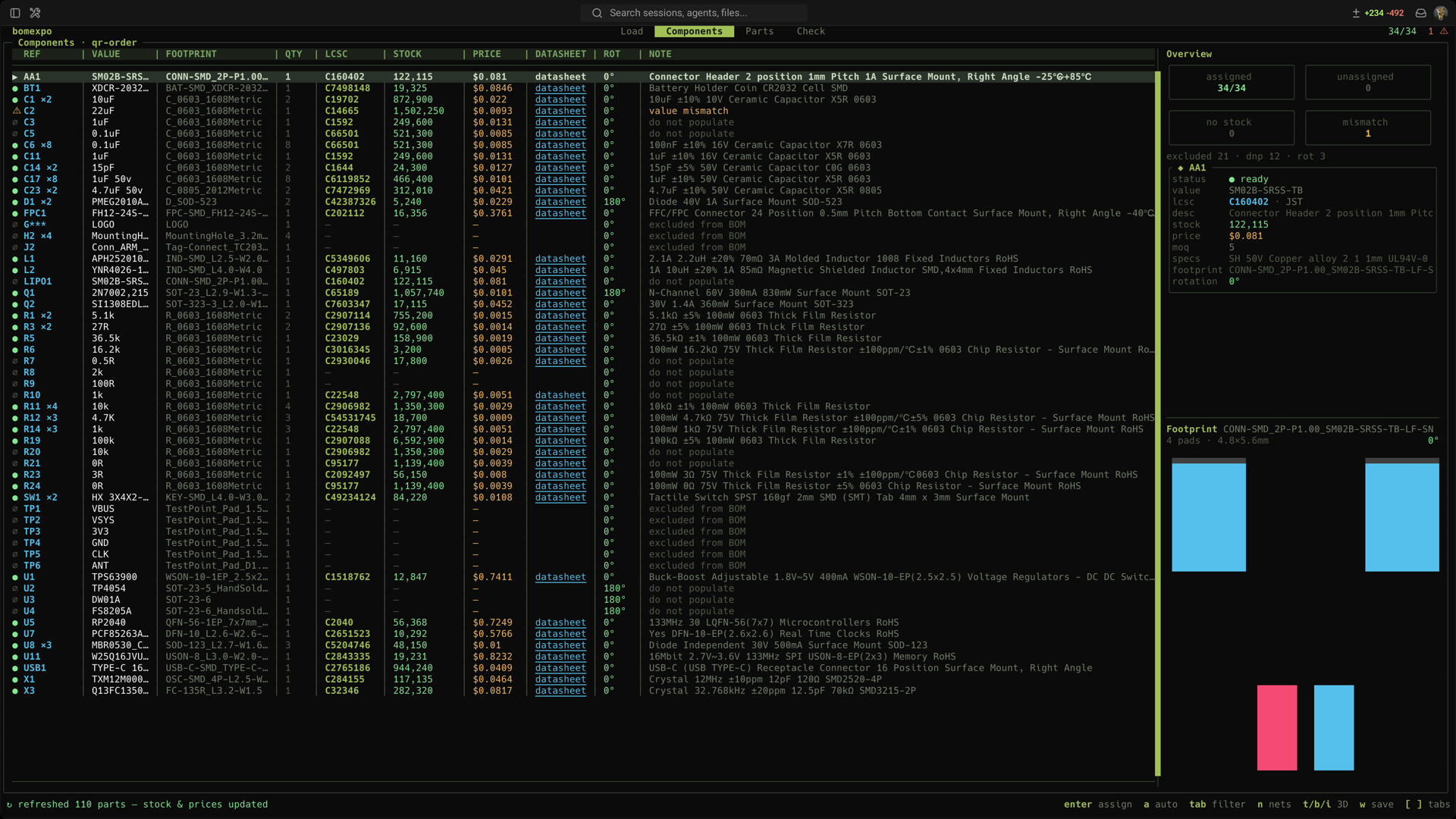This screenshot has height=819, width=1456.
Task: Click the ready status dot in AA1 details
Action: 1232,180
